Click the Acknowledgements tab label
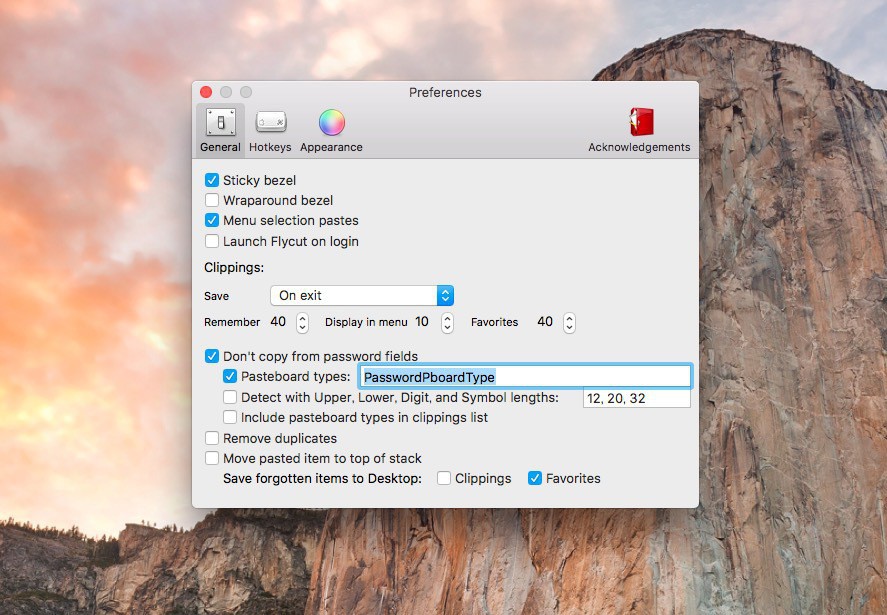The image size is (887, 615). click(639, 147)
